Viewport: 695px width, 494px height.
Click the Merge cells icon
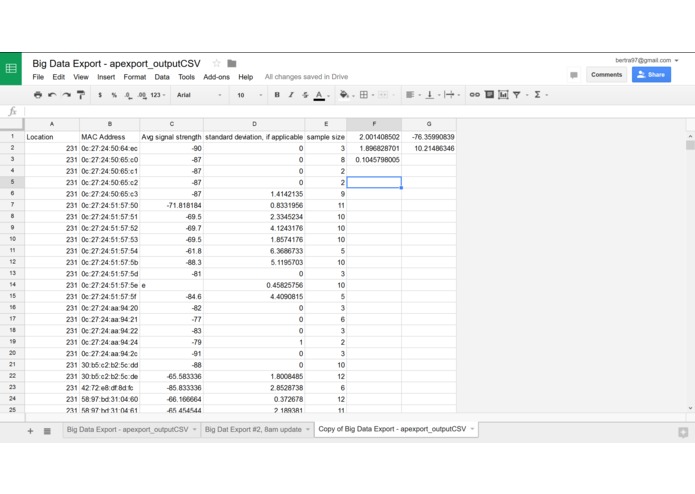pos(383,95)
